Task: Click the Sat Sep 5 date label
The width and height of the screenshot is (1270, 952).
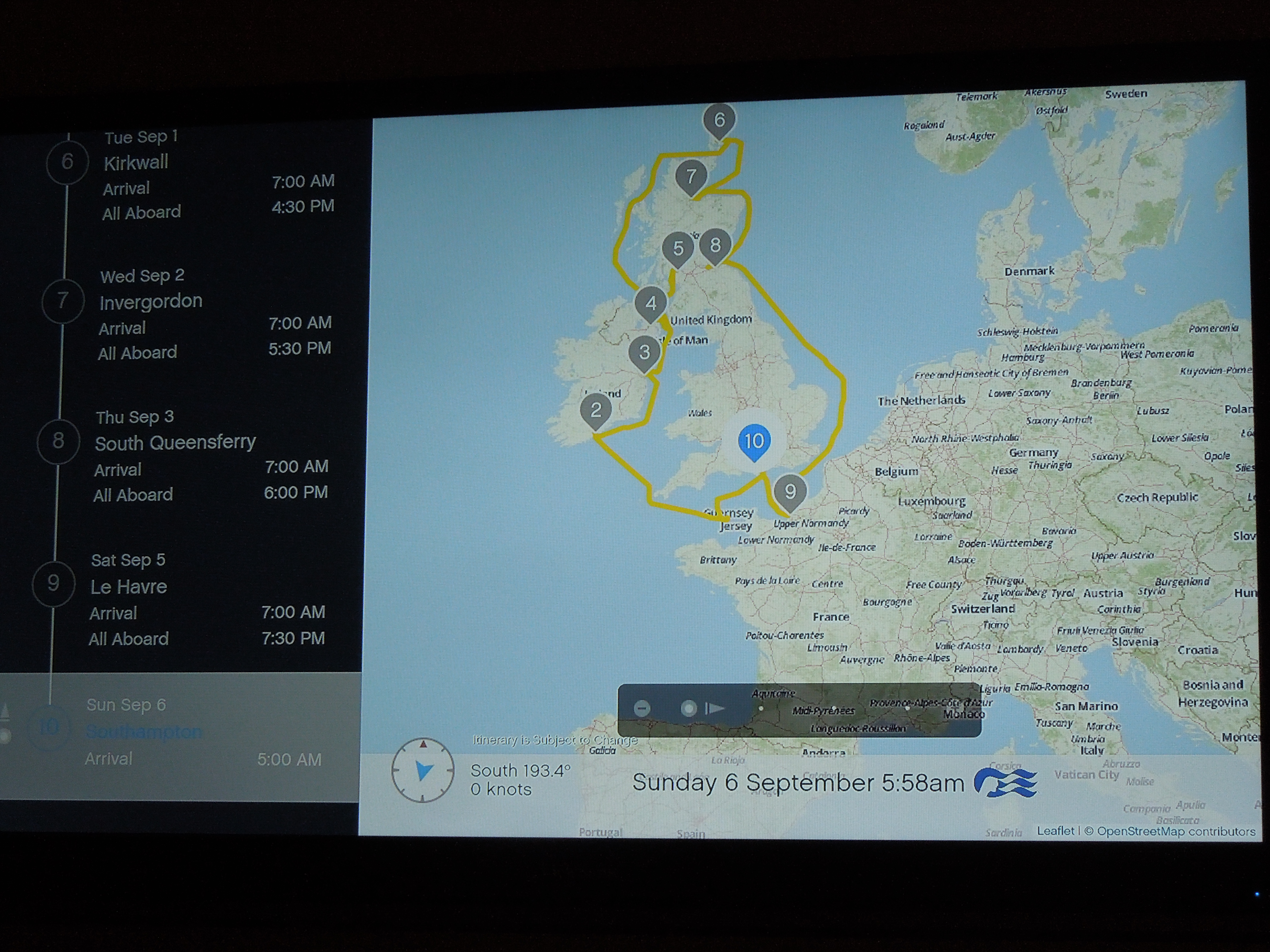Action: click(x=128, y=560)
